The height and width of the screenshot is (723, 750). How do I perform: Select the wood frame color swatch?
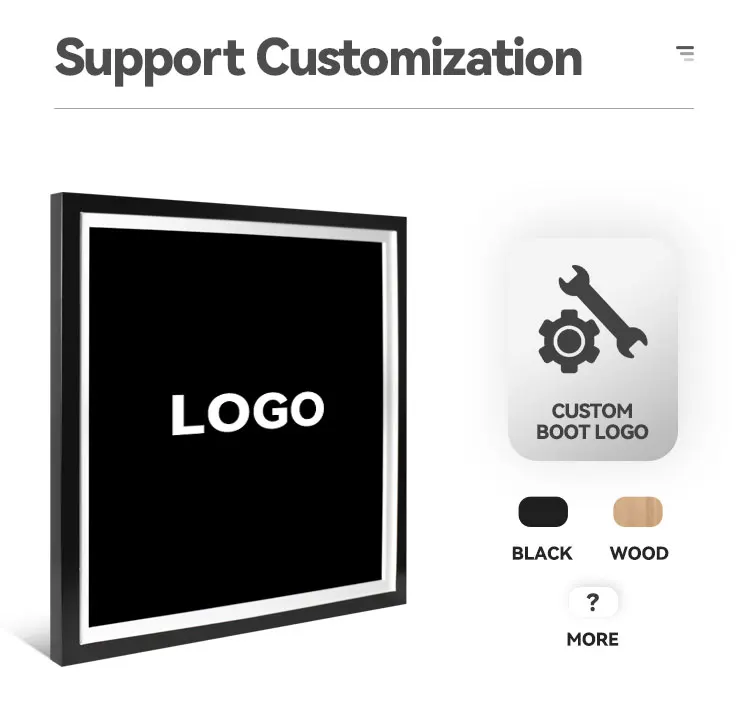tap(638, 512)
